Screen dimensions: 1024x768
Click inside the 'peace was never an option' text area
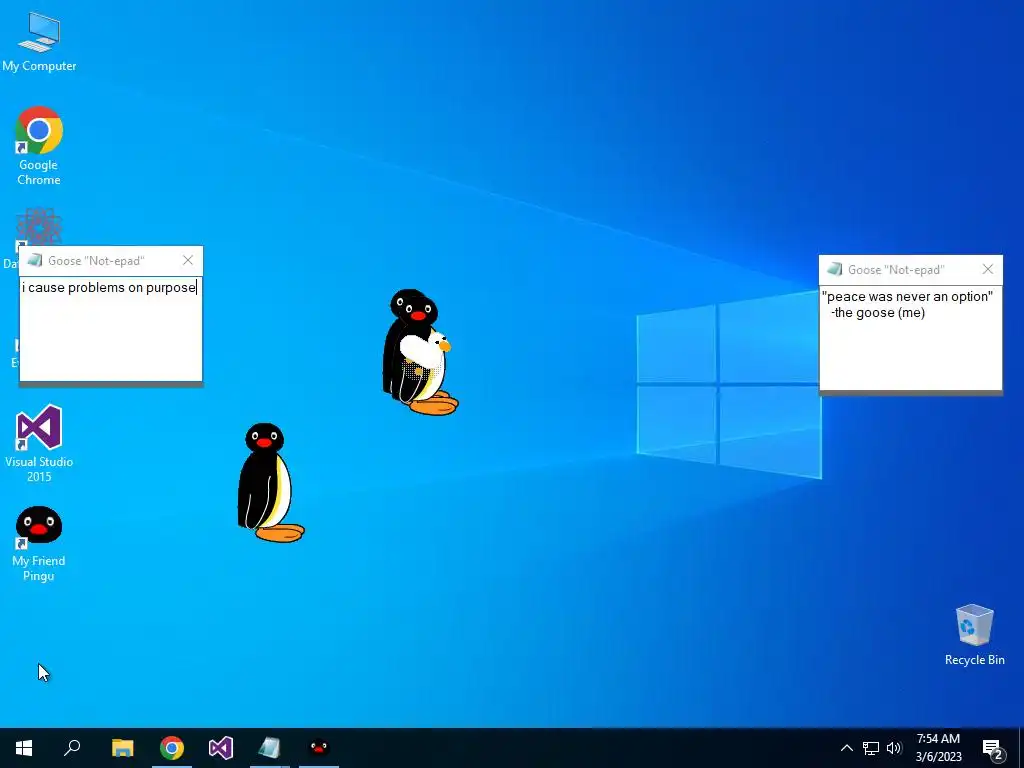click(x=910, y=338)
